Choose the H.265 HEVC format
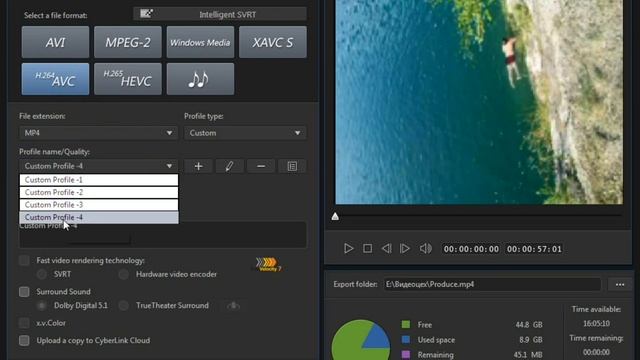640x360 pixels. (128, 79)
